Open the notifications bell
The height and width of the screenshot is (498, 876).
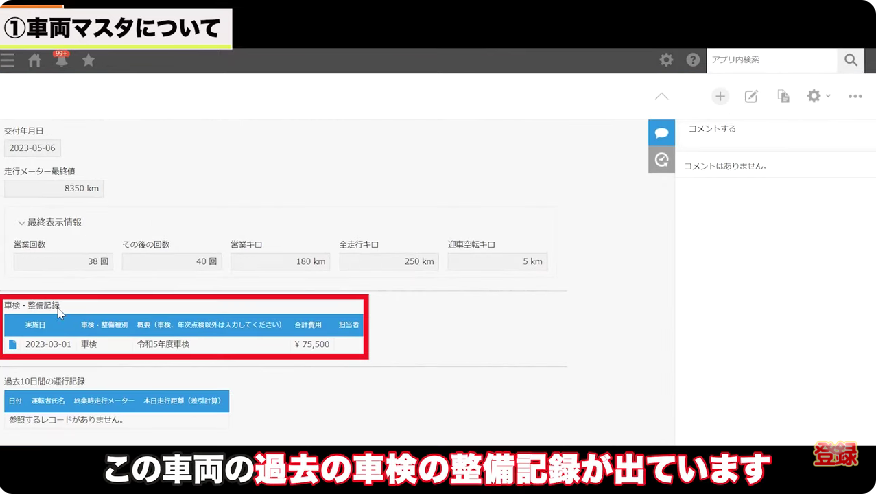tap(61, 61)
